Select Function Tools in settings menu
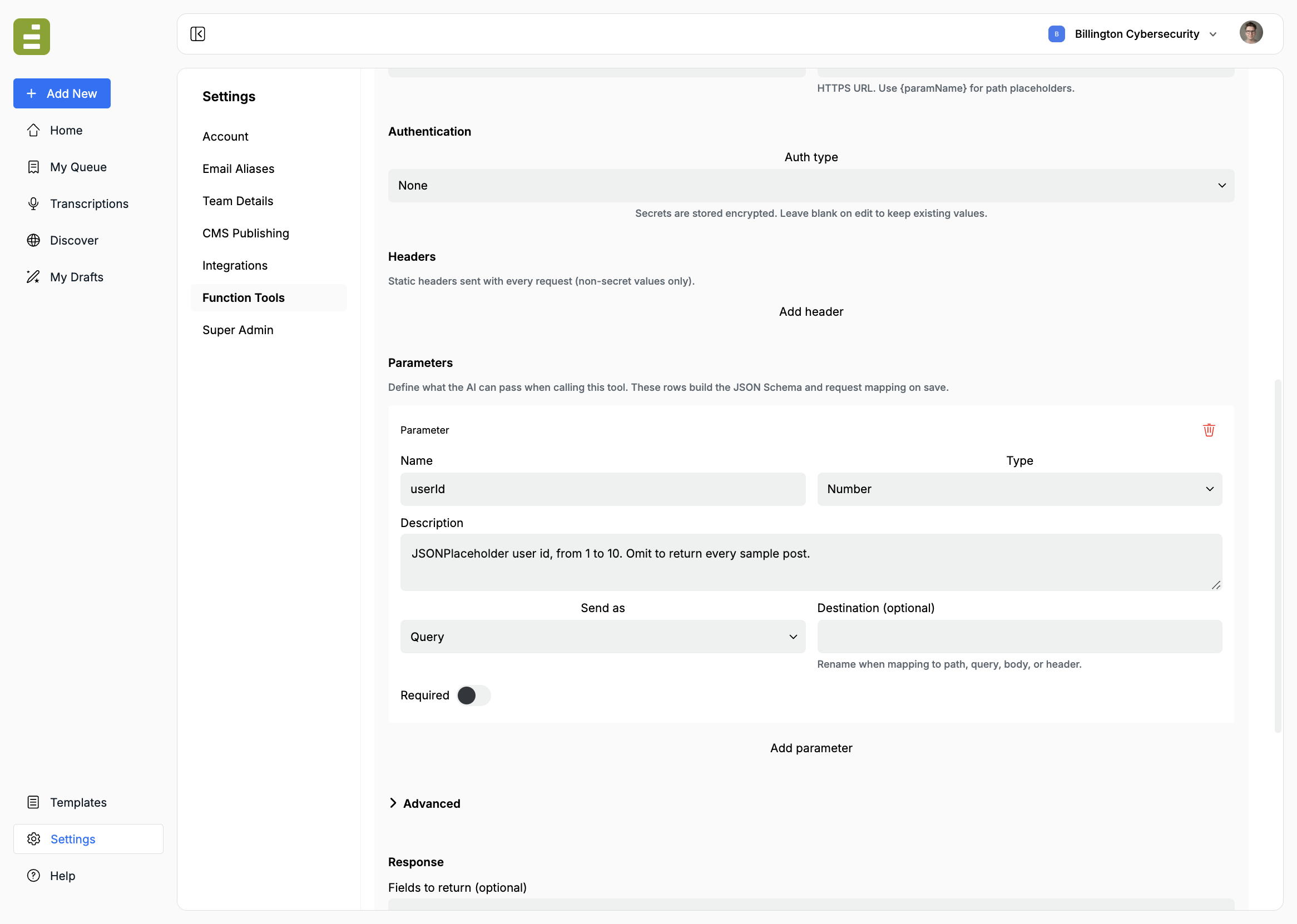Viewport: 1297px width, 924px height. [269, 297]
